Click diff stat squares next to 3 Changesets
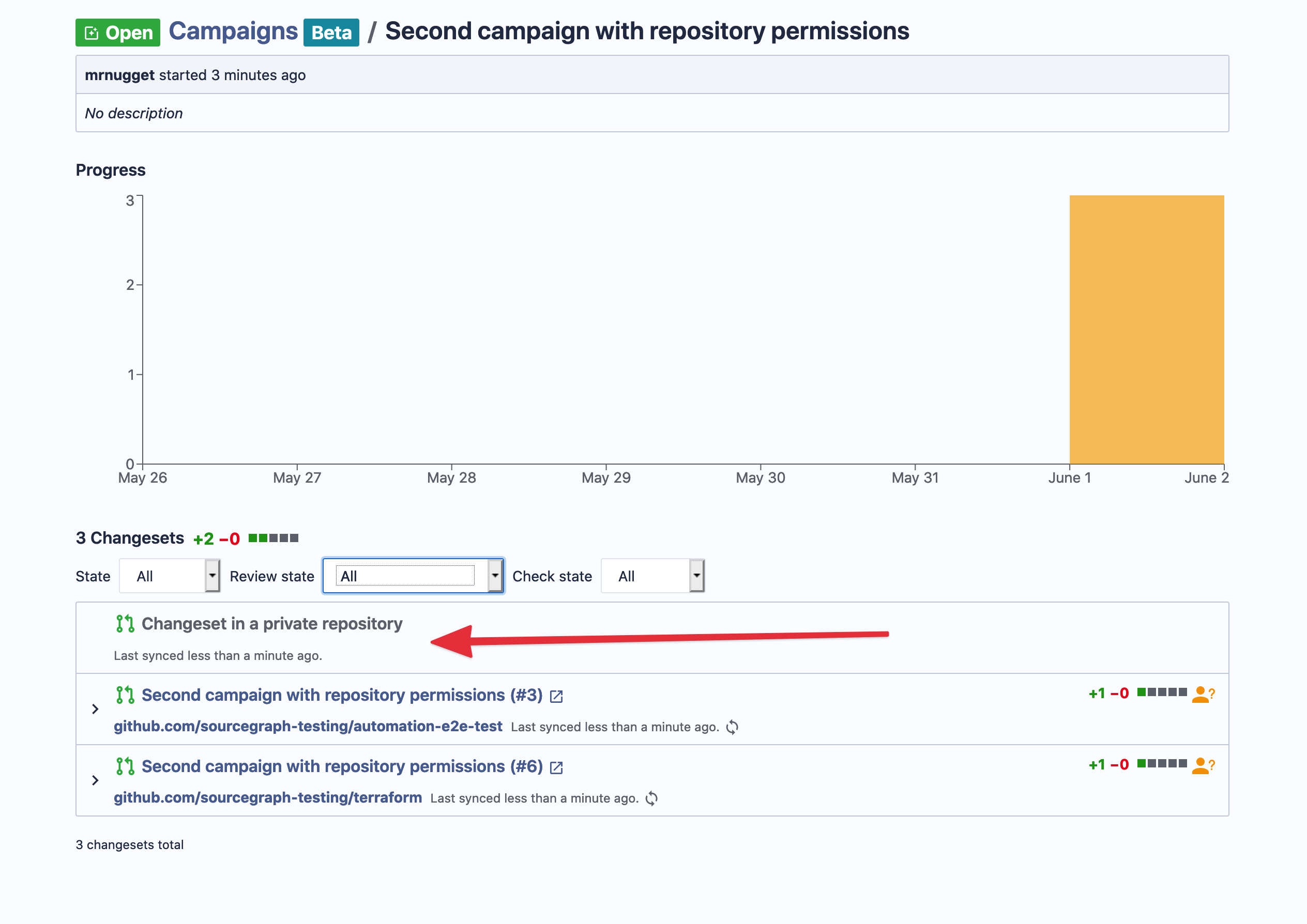This screenshot has width=1307, height=924. click(273, 538)
